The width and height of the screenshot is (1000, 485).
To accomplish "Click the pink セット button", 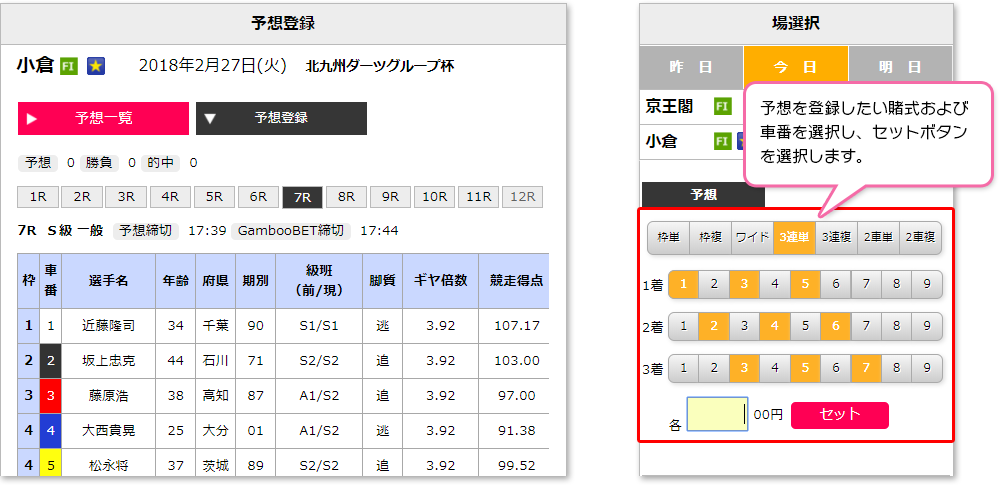I will click(x=839, y=415).
